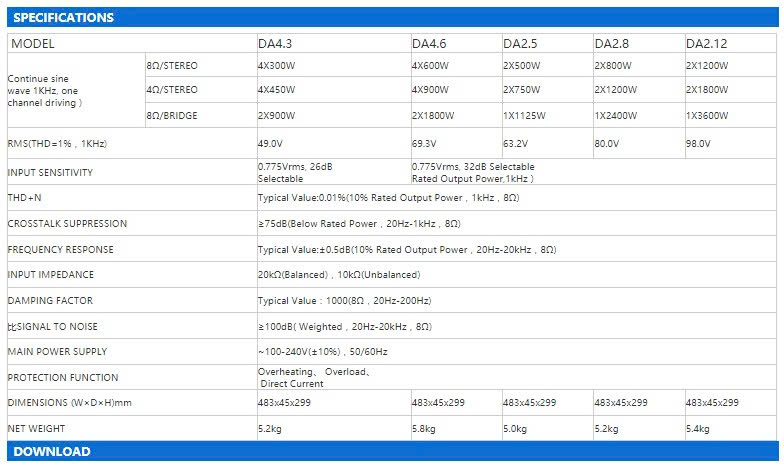784x465 pixels.
Task: Select the DA2.12 model column header
Action: tap(707, 44)
